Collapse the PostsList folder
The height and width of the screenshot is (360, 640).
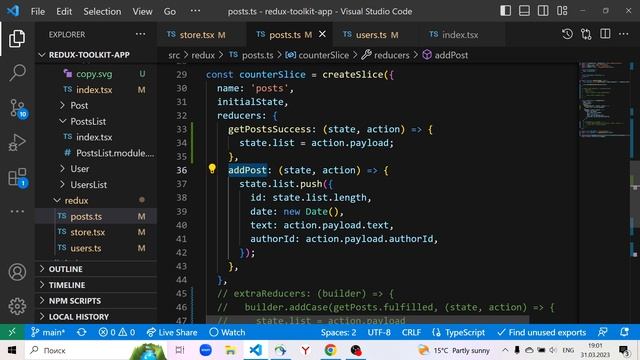(96, 121)
